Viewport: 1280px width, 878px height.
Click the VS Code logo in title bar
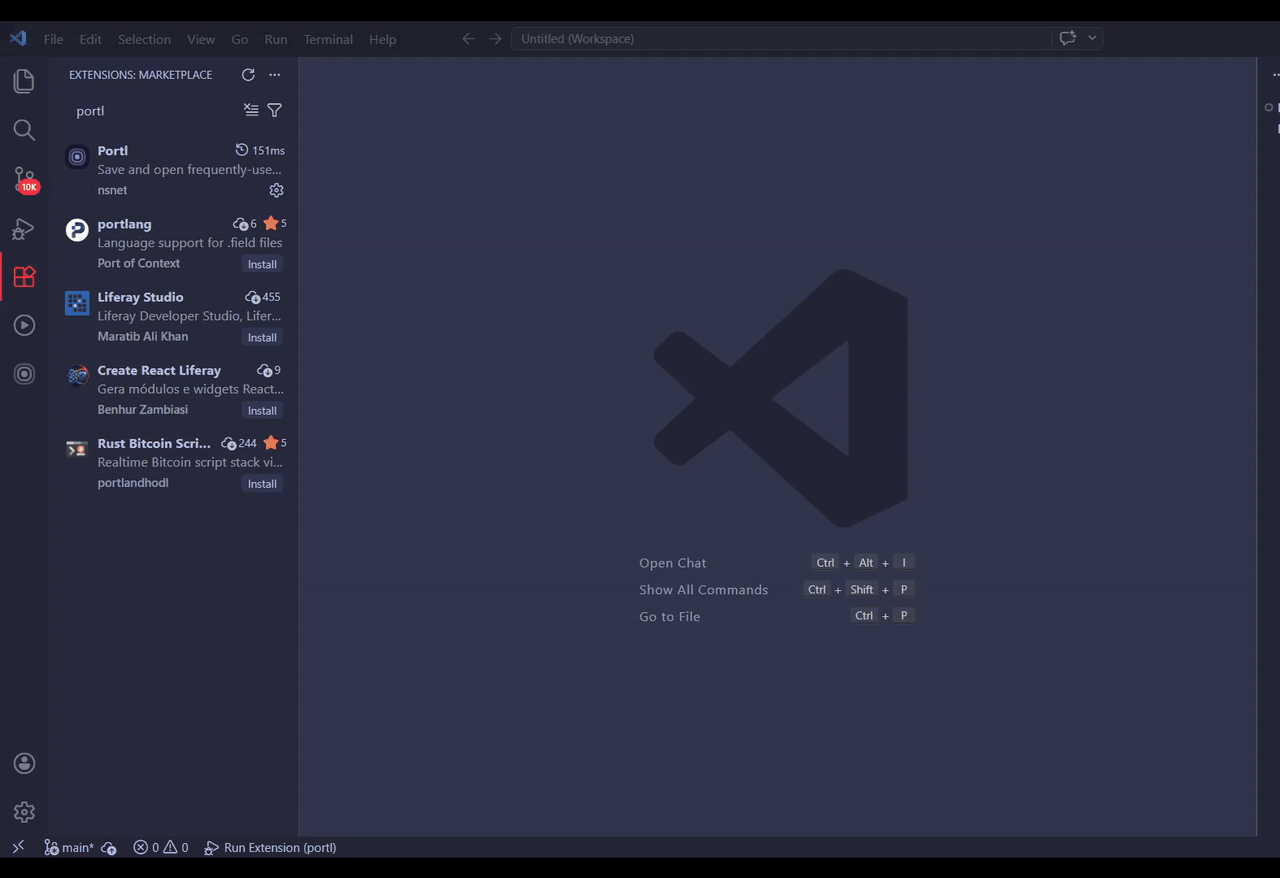point(18,39)
